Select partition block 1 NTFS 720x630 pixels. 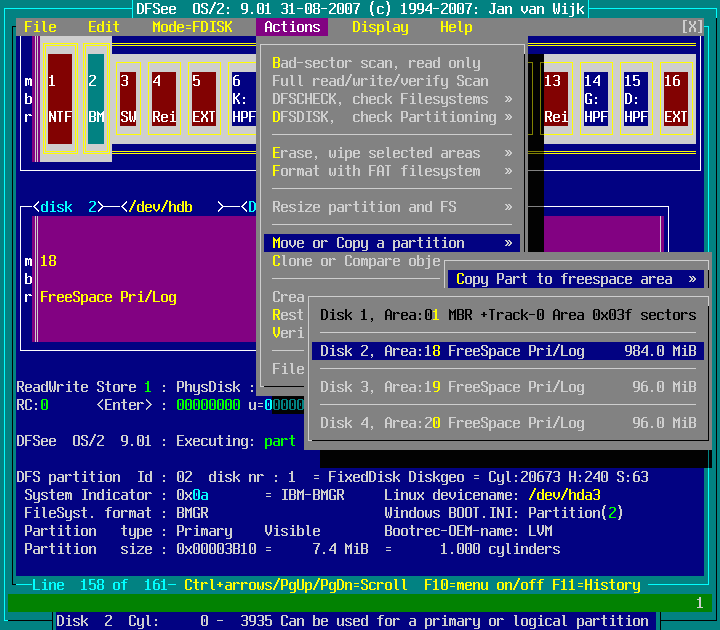click(60, 98)
